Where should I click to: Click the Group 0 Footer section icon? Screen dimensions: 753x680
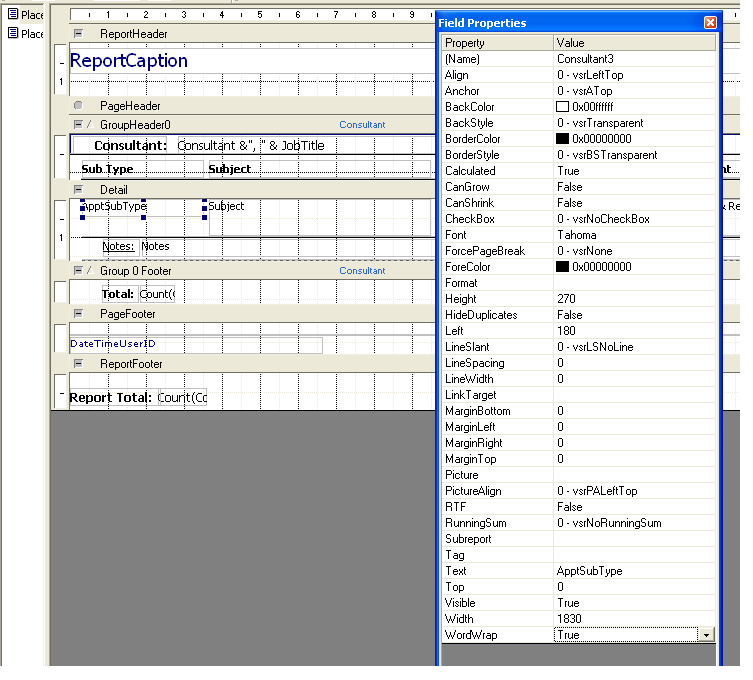tap(78, 270)
